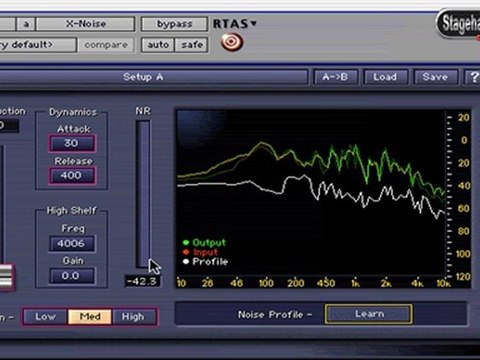The image size is (480, 360).
Task: Open the RTAS format dropdown
Action: tap(235, 24)
